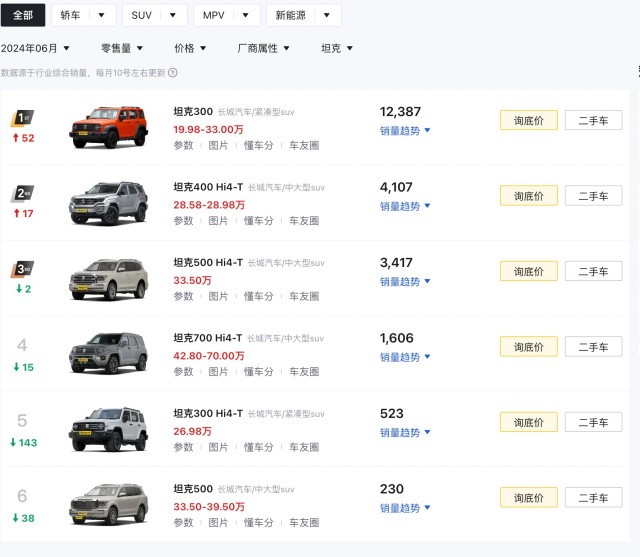Image resolution: width=640 pixels, height=557 pixels.
Task: Open 参数 for 坦克700 Hi4-T
Action: coord(183,372)
